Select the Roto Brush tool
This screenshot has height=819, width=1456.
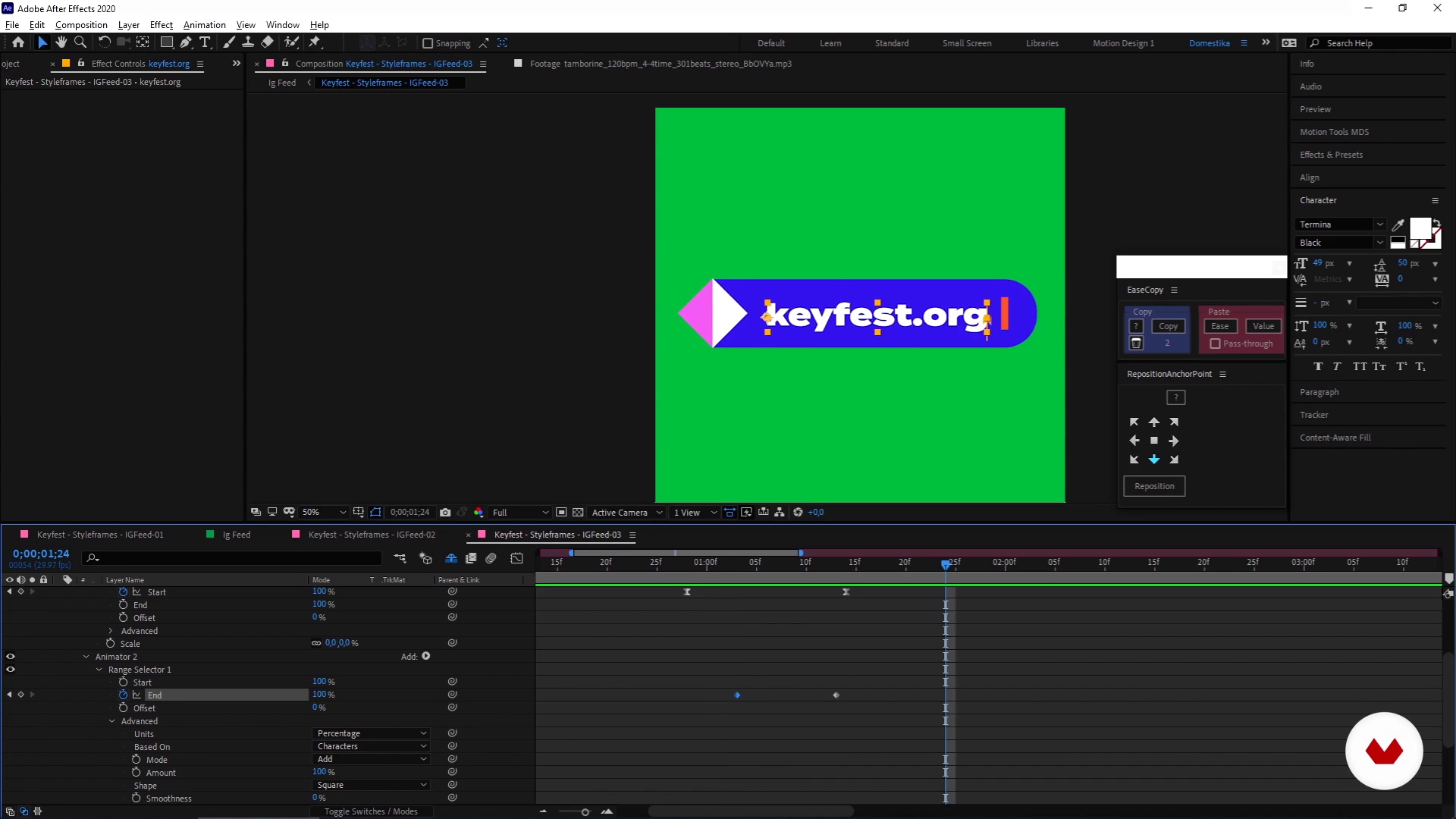[x=292, y=42]
